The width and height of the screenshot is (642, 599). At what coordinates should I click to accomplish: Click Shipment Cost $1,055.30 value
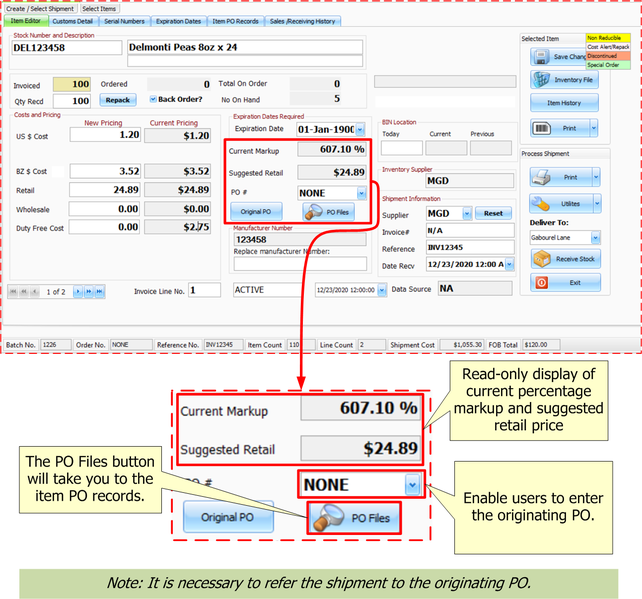(x=461, y=345)
